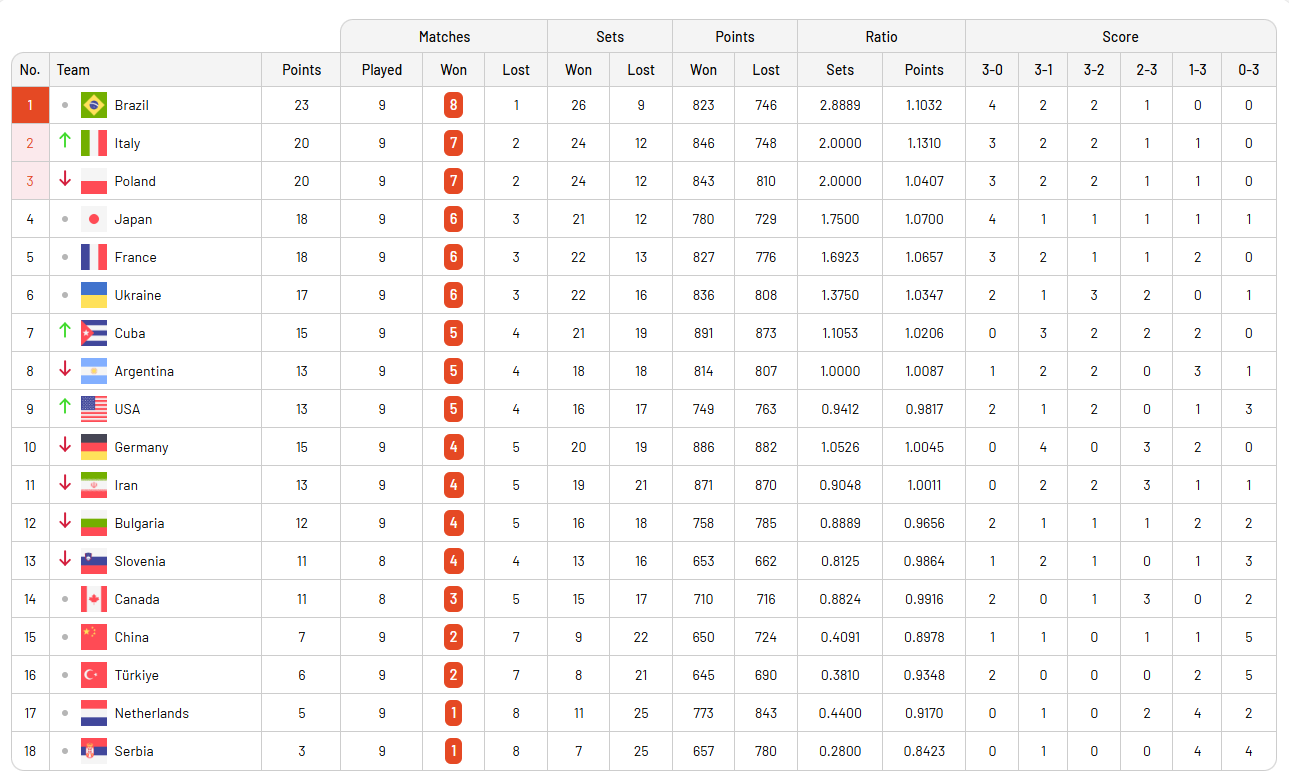
Task: Click the red rank 1 cell
Action: click(x=30, y=105)
